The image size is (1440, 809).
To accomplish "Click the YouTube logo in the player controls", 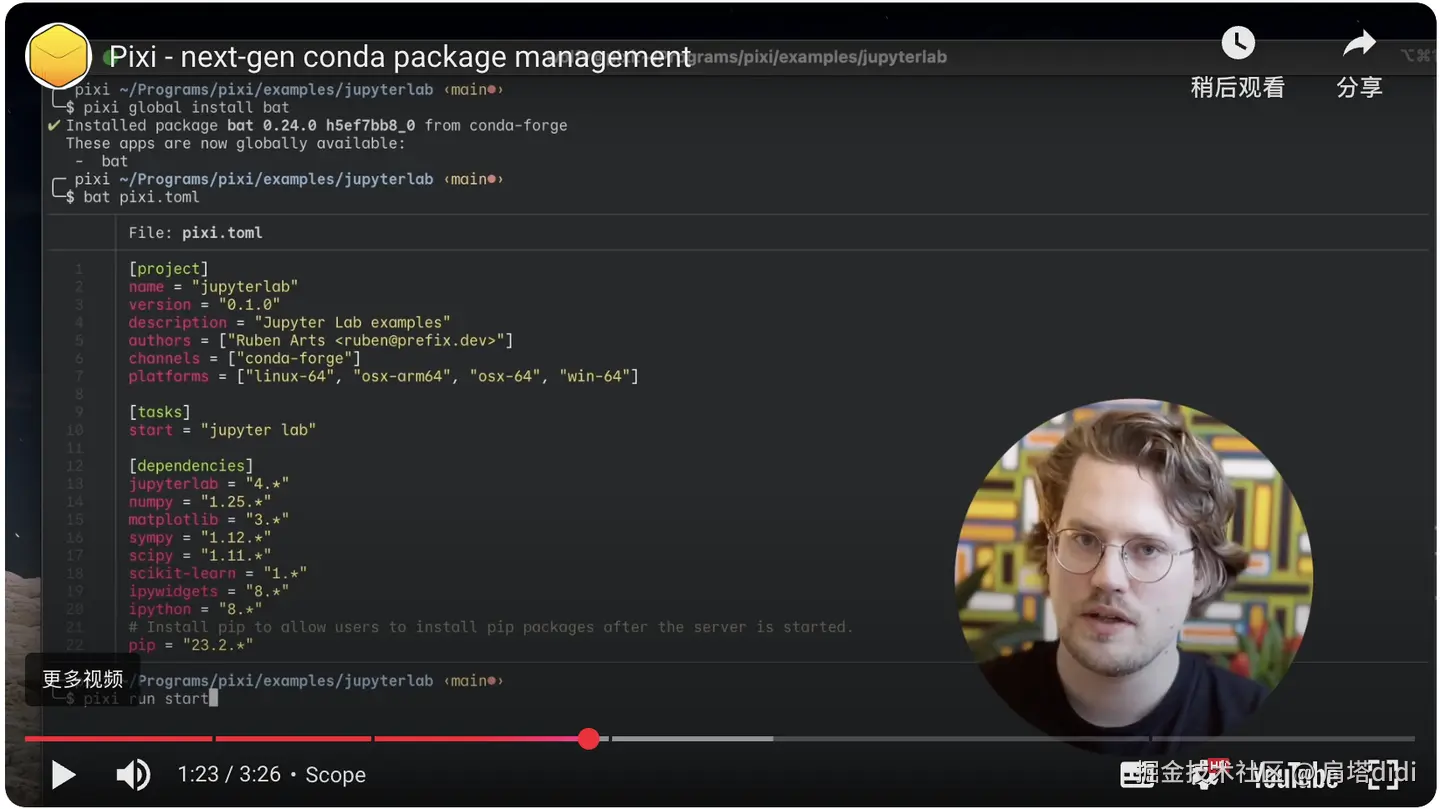I will click(x=1295, y=774).
